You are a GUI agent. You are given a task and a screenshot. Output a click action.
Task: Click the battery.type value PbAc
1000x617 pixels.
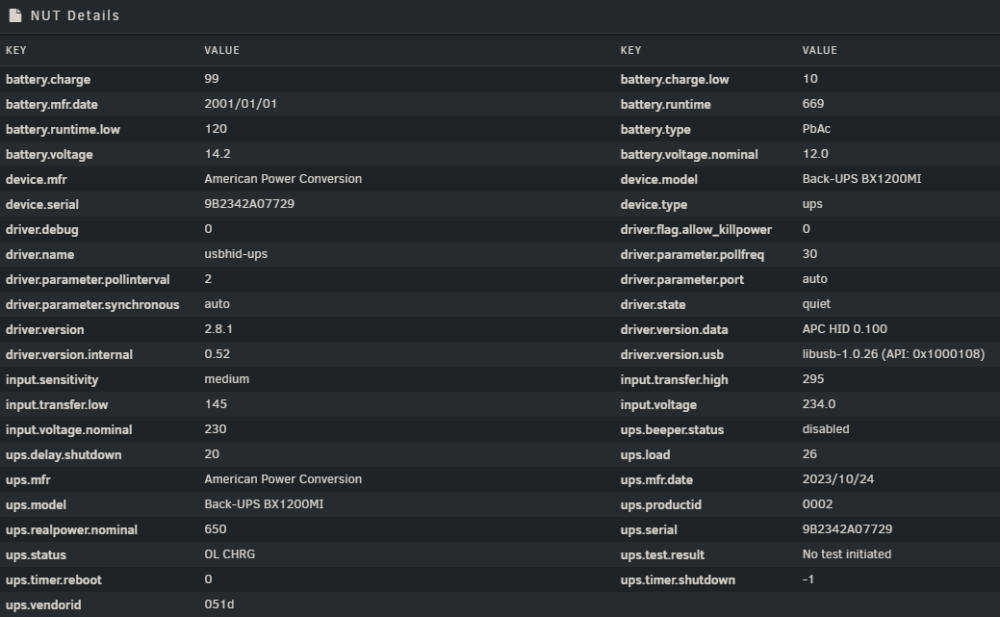coord(816,128)
